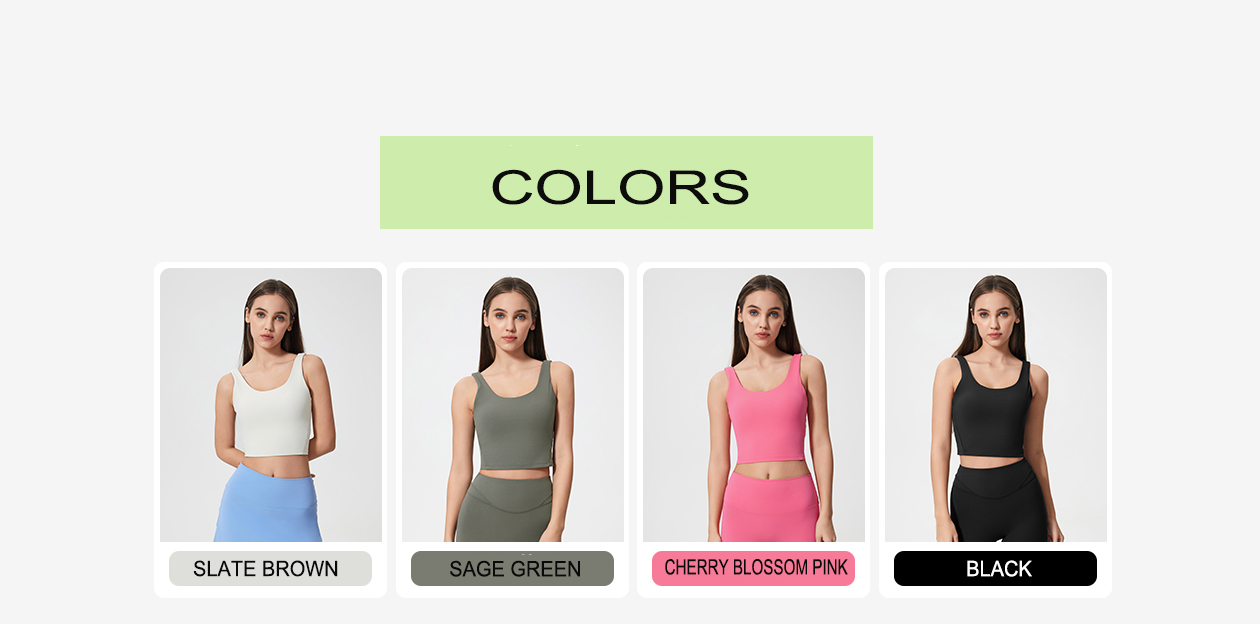The height and width of the screenshot is (624, 1260).
Task: Pick the Cherry Blossom Pink color label
Action: click(753, 568)
